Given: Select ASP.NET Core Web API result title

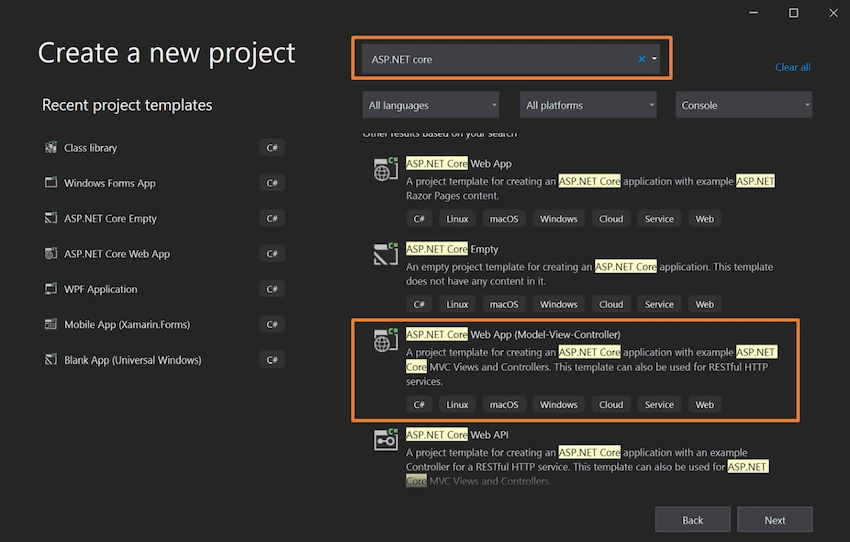Looking at the screenshot, I should pyautogui.click(x=457, y=435).
